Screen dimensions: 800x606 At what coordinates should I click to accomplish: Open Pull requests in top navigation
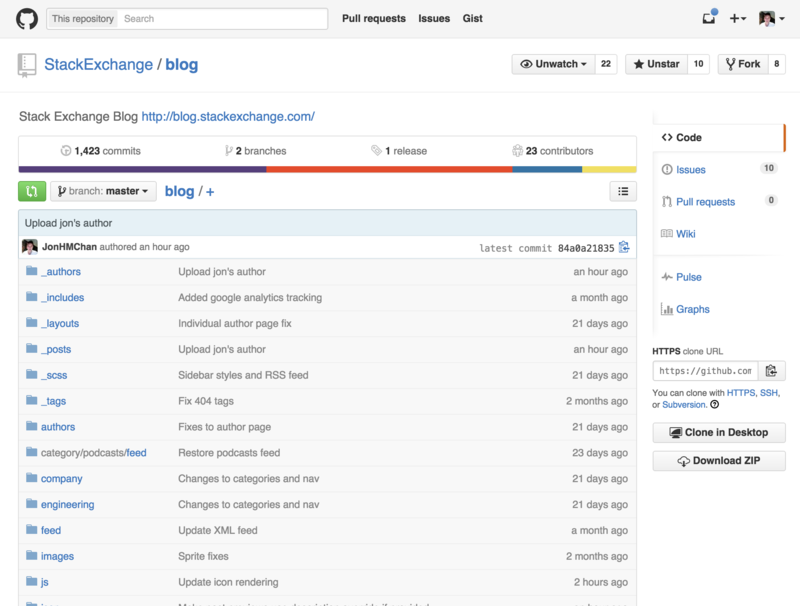(374, 18)
